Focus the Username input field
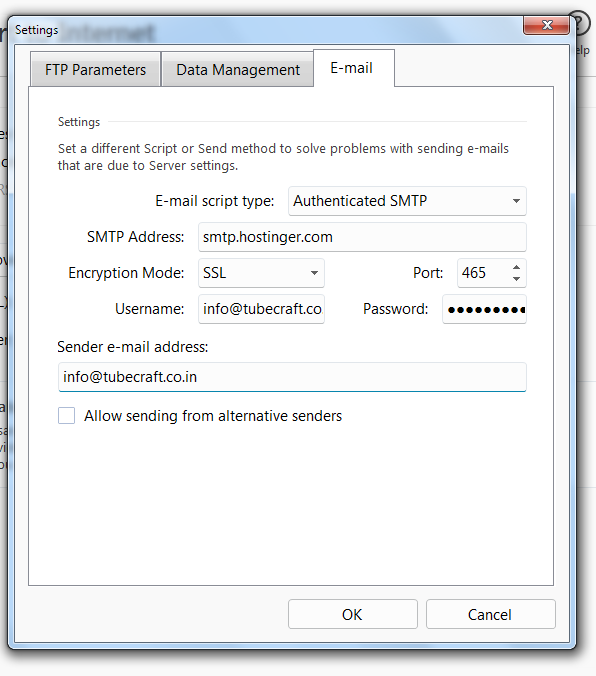This screenshot has width=596, height=676. (x=261, y=309)
